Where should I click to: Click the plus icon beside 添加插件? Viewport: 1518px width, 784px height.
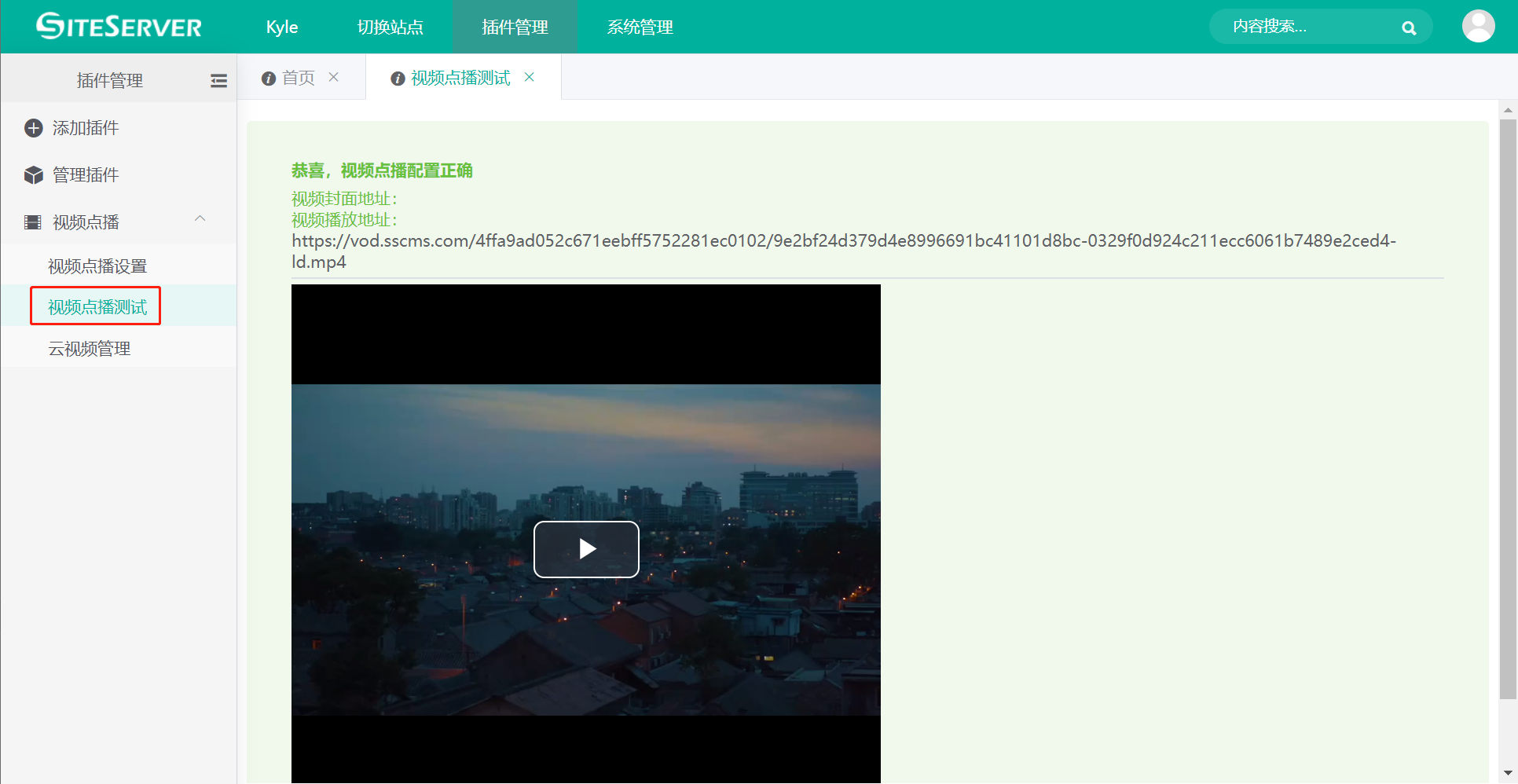tap(33, 128)
